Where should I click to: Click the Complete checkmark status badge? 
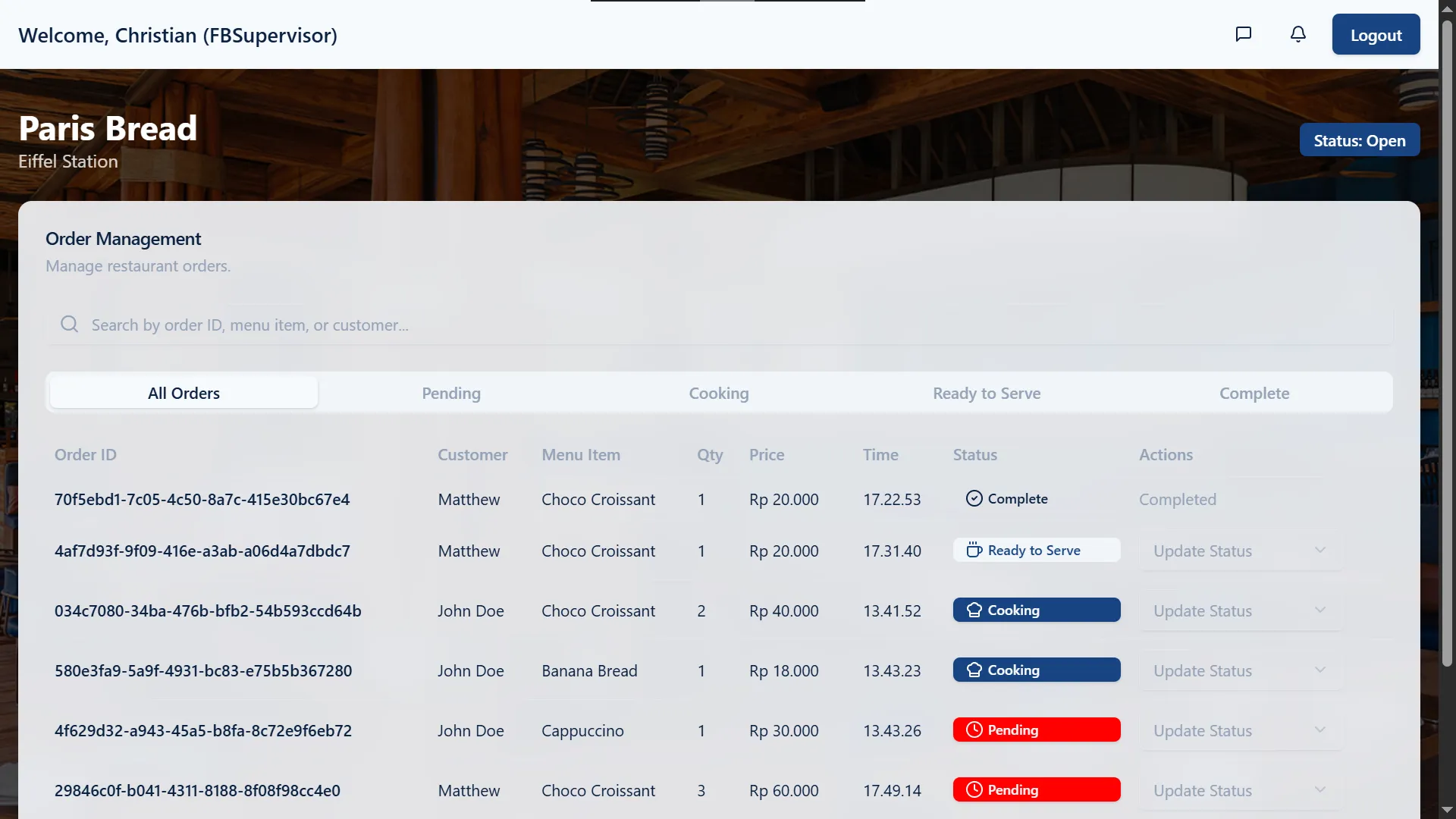pyautogui.click(x=1006, y=499)
